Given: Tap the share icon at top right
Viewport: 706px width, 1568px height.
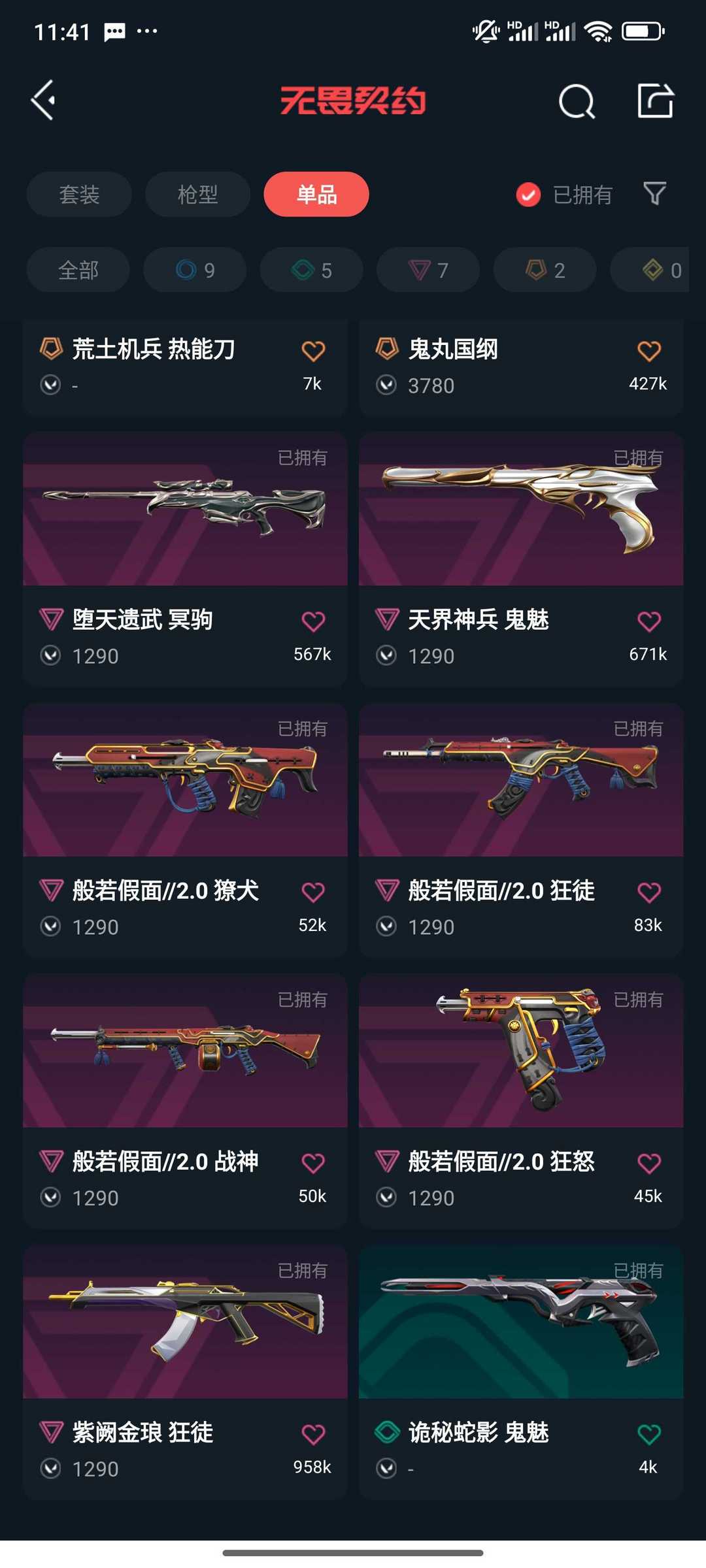Looking at the screenshot, I should click(656, 101).
